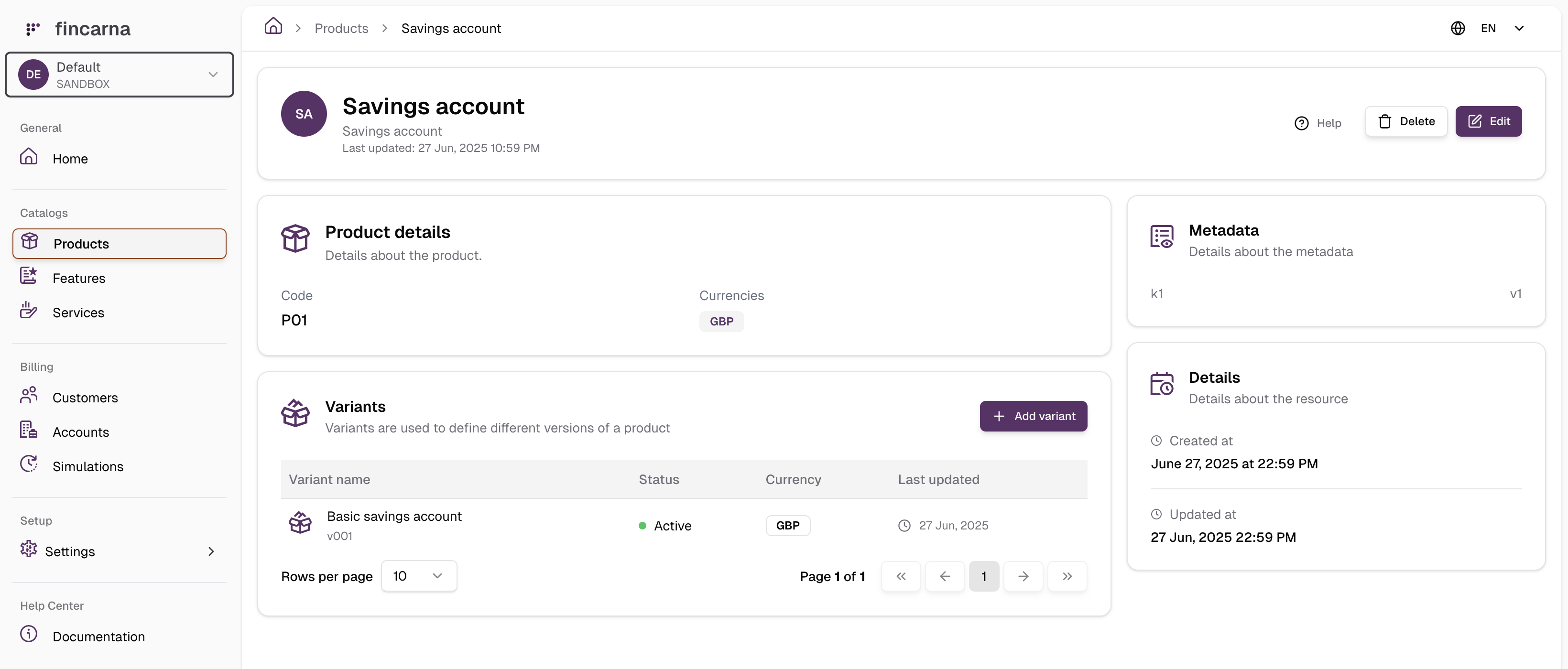The height and width of the screenshot is (669, 1568).
Task: Open the Customers billing page
Action: [x=120, y=397]
